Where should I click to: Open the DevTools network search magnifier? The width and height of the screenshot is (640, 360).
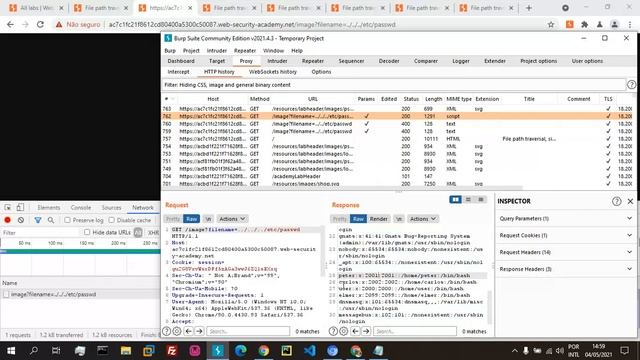(x=51, y=220)
